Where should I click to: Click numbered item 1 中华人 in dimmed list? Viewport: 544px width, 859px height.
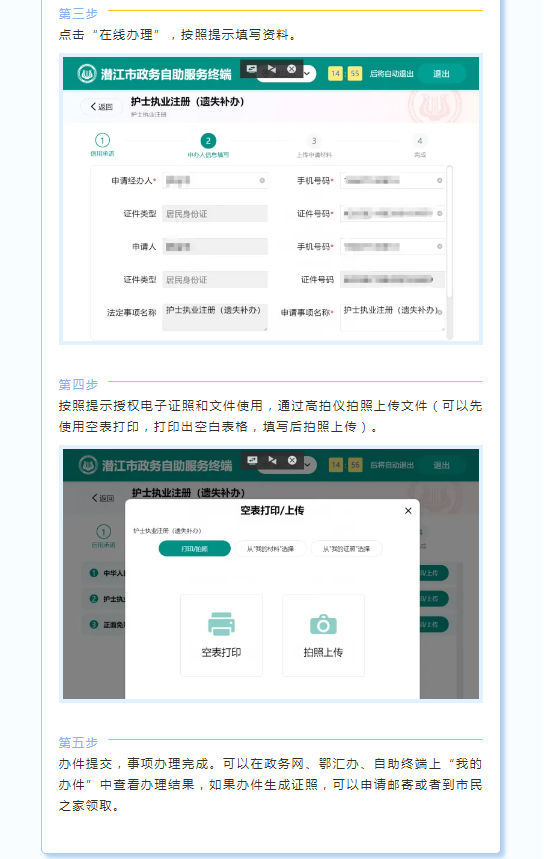[107, 572]
